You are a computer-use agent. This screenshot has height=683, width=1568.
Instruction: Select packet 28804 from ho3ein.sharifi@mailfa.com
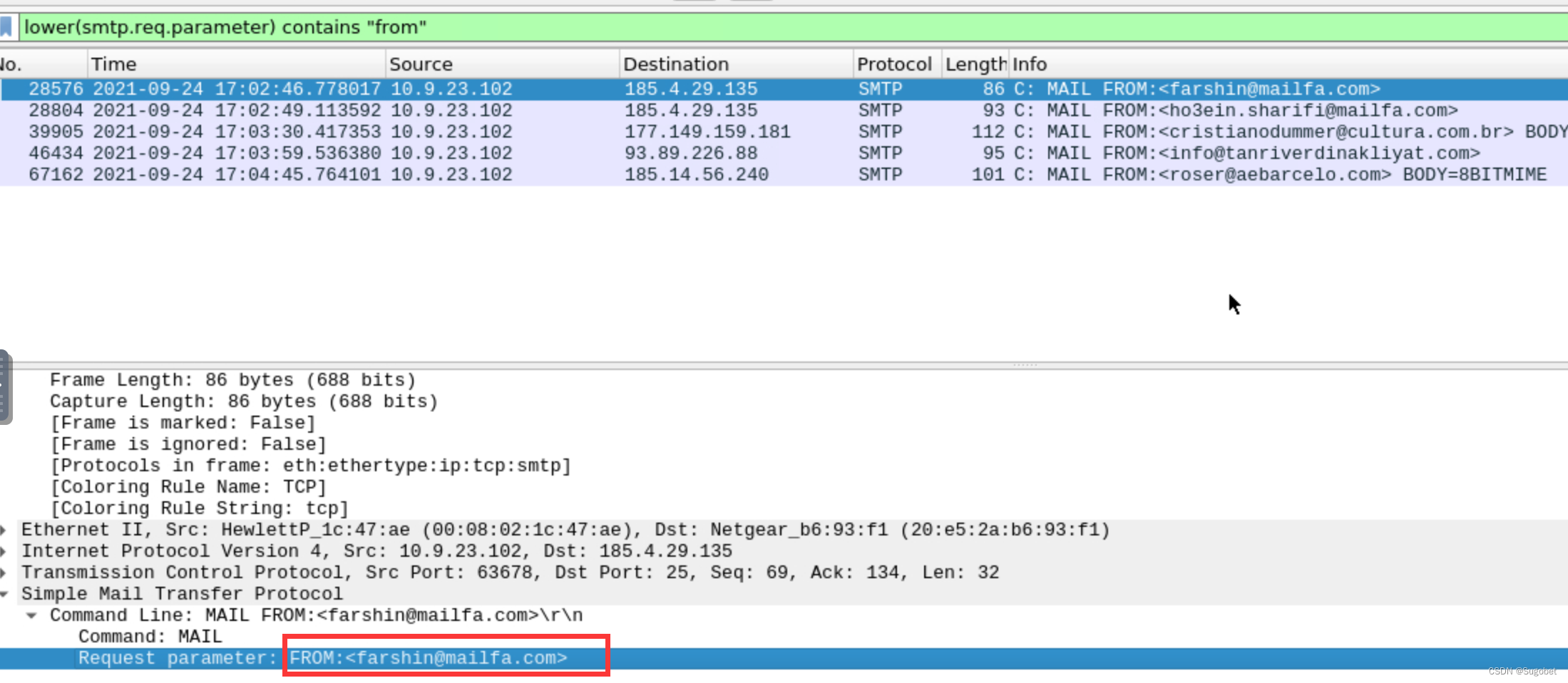(x=784, y=111)
